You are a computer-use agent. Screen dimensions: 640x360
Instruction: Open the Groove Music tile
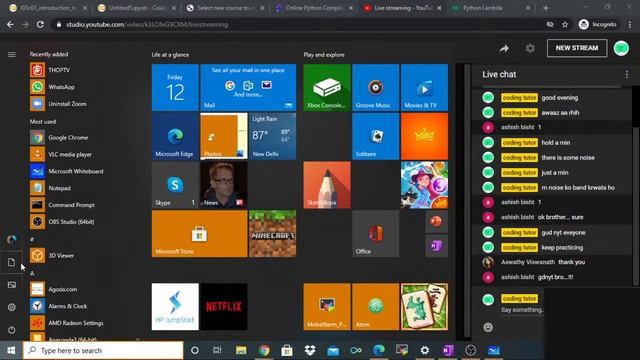tap(376, 87)
